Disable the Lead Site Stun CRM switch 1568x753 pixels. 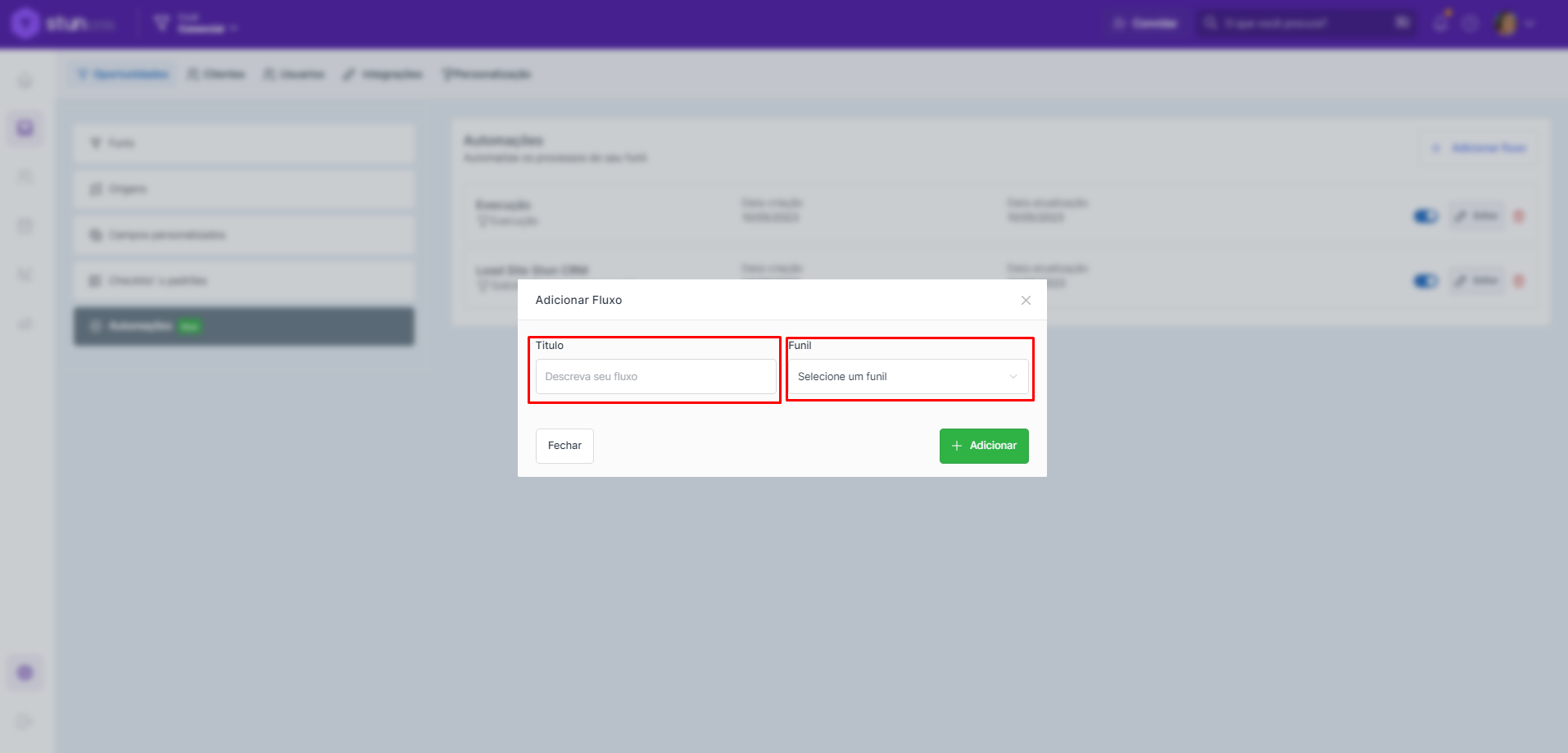[x=1425, y=281]
